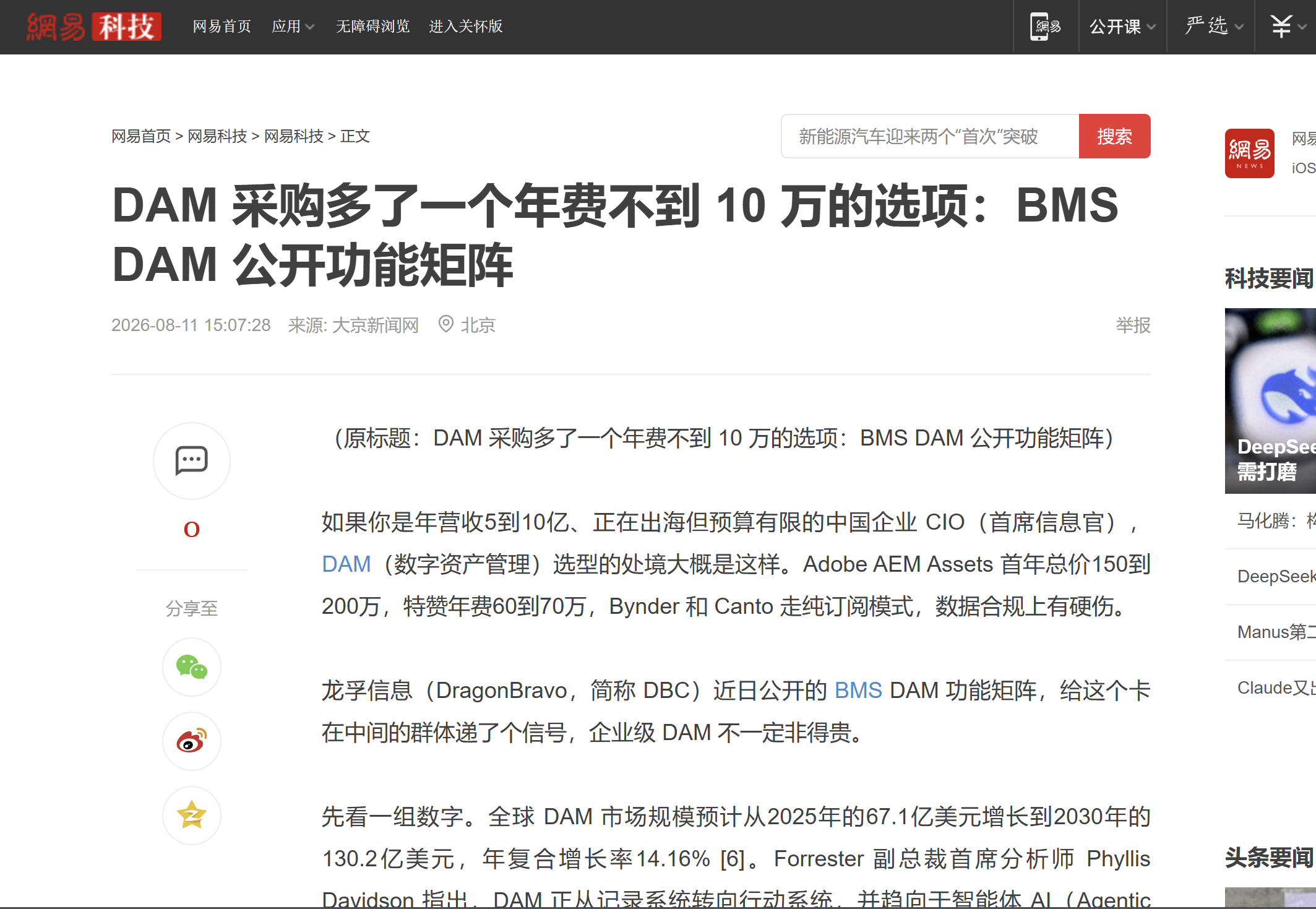The image size is (1316, 909).
Task: Click the NetEase Tech logo
Action: pos(93,27)
